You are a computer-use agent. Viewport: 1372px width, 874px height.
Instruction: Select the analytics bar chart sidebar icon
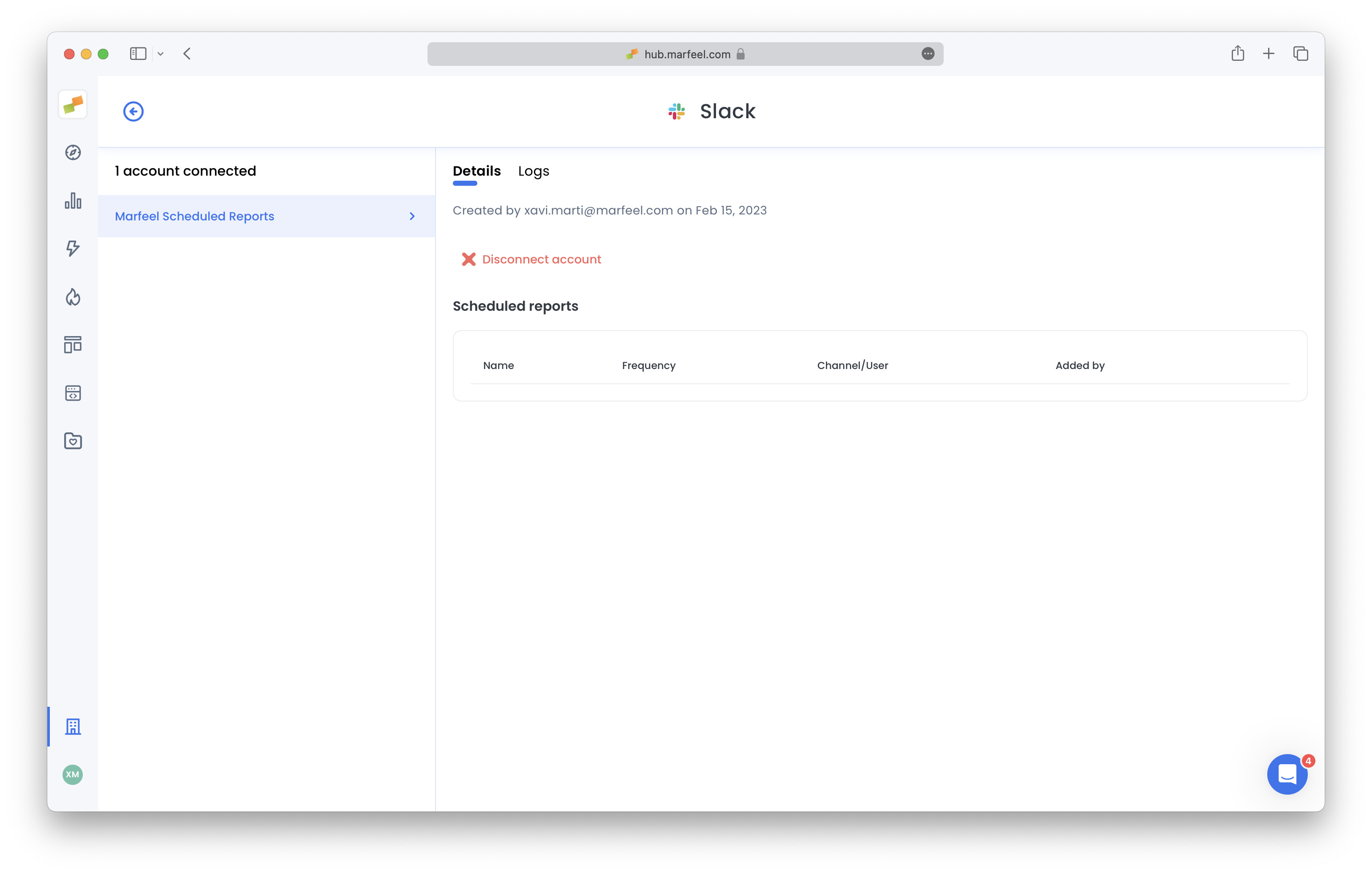click(x=72, y=201)
